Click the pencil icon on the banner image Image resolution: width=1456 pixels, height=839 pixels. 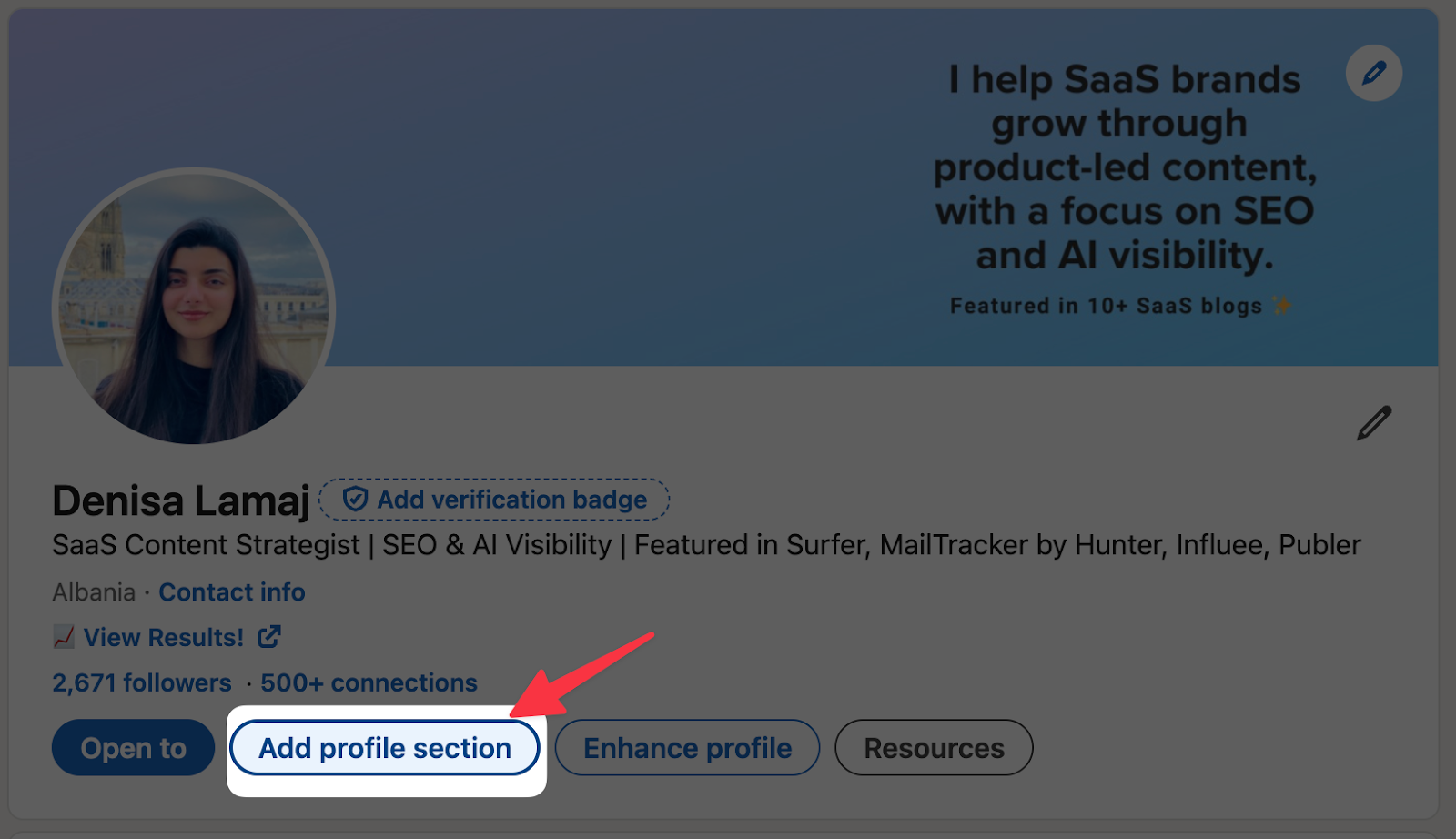1374,73
